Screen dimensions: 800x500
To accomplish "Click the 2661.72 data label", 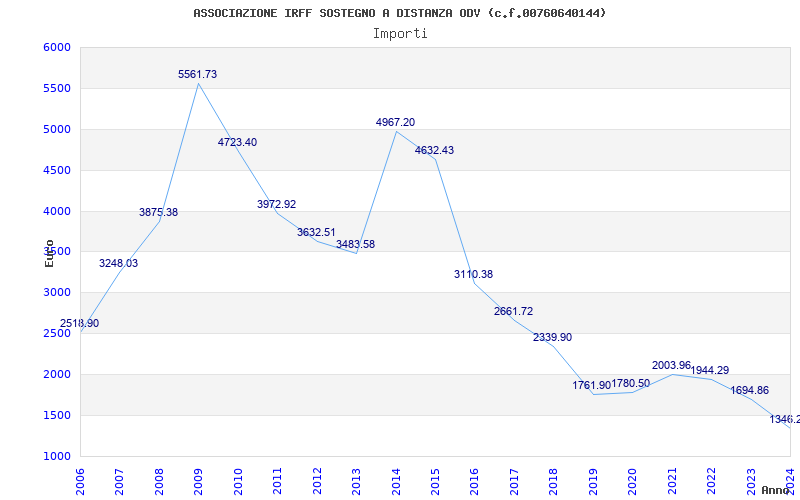I will [513, 311].
